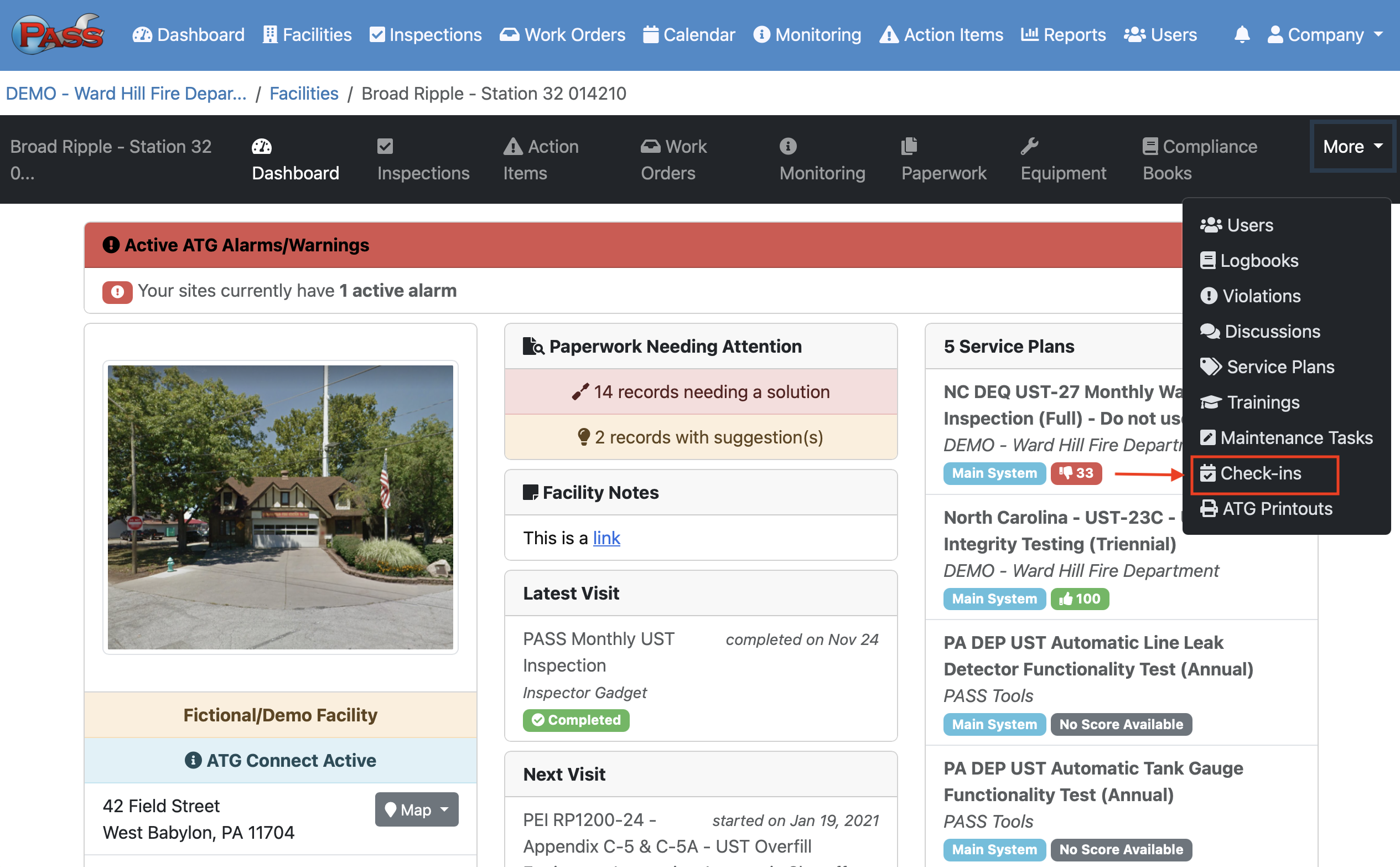Switch to facility Compliance Books tab
The image size is (1400, 867).
coord(1199,159)
